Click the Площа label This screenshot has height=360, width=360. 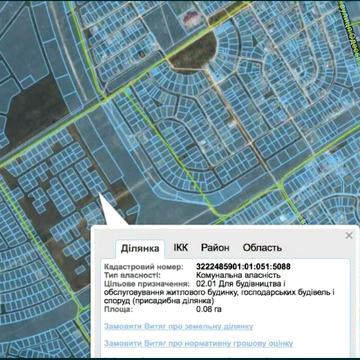[x=118, y=309]
